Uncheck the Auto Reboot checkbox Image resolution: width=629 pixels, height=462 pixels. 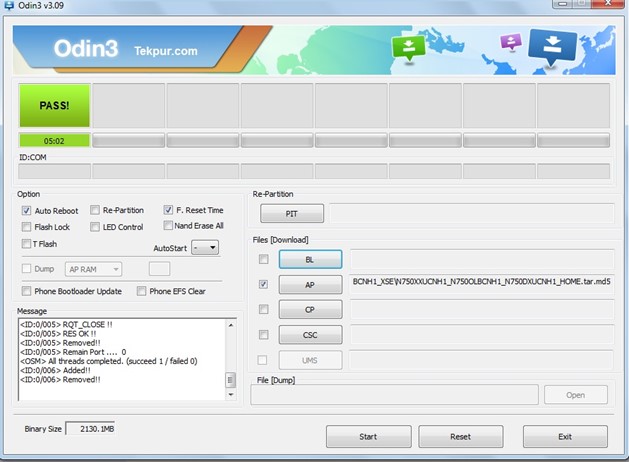27,211
